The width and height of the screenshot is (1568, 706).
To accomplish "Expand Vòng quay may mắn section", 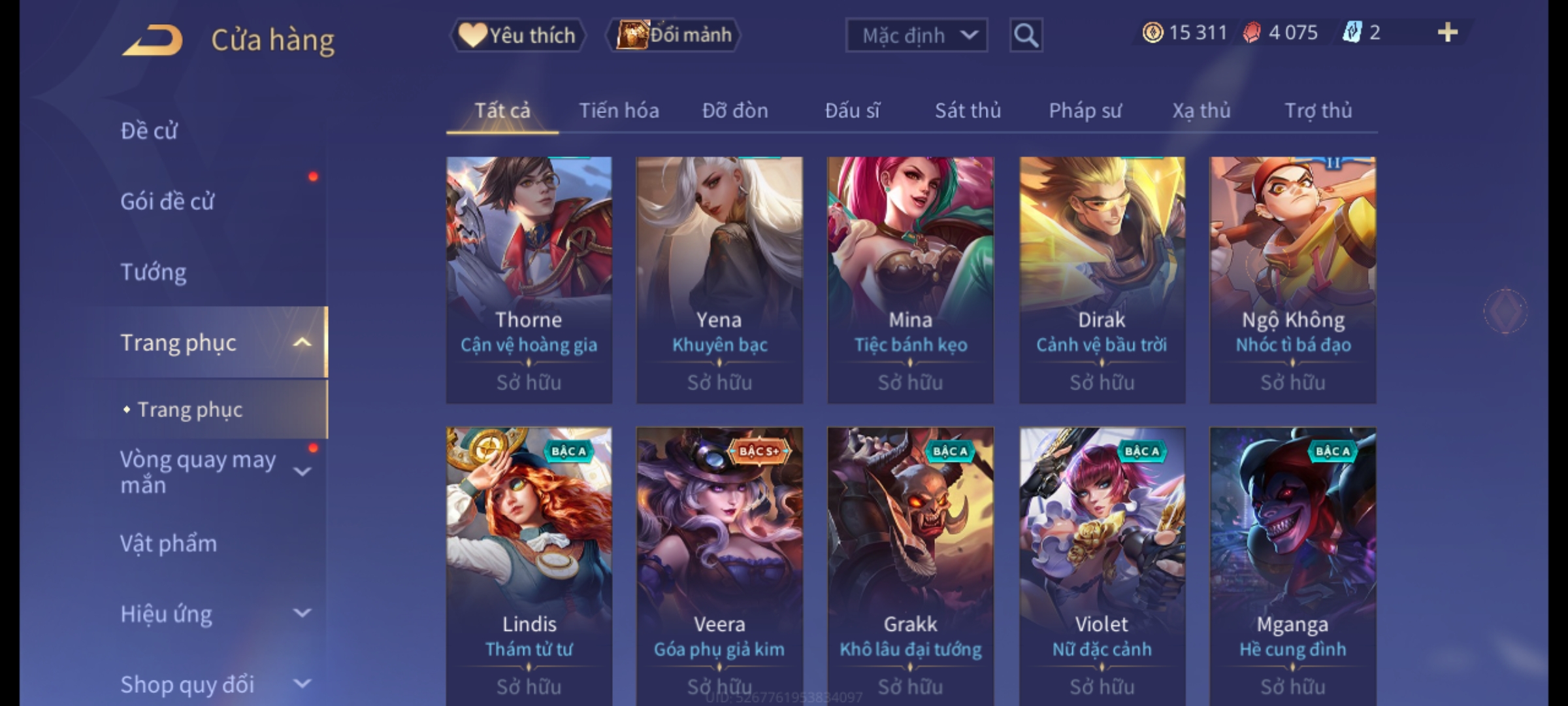I will tap(302, 471).
